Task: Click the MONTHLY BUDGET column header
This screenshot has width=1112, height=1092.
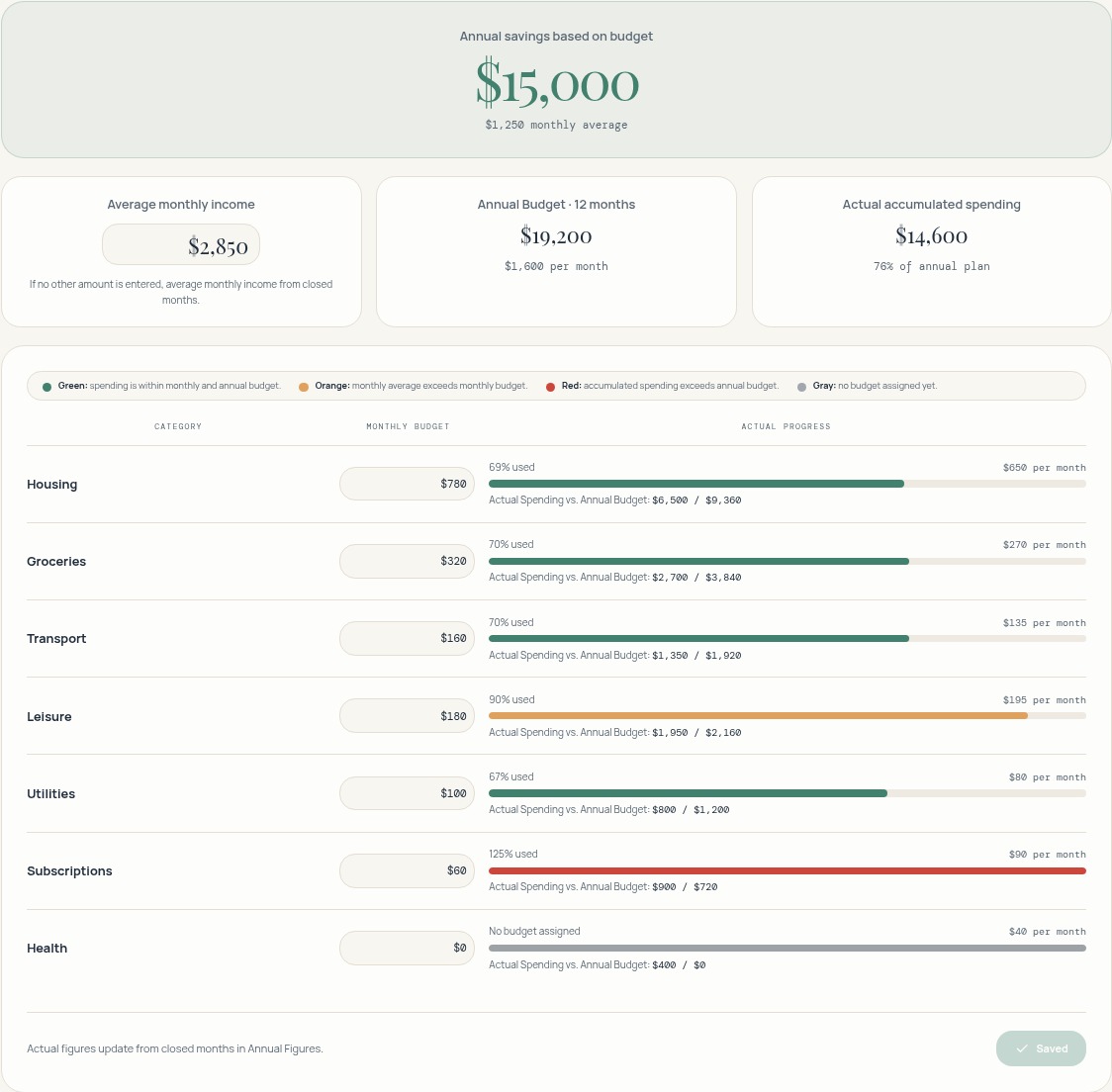Action: [408, 427]
